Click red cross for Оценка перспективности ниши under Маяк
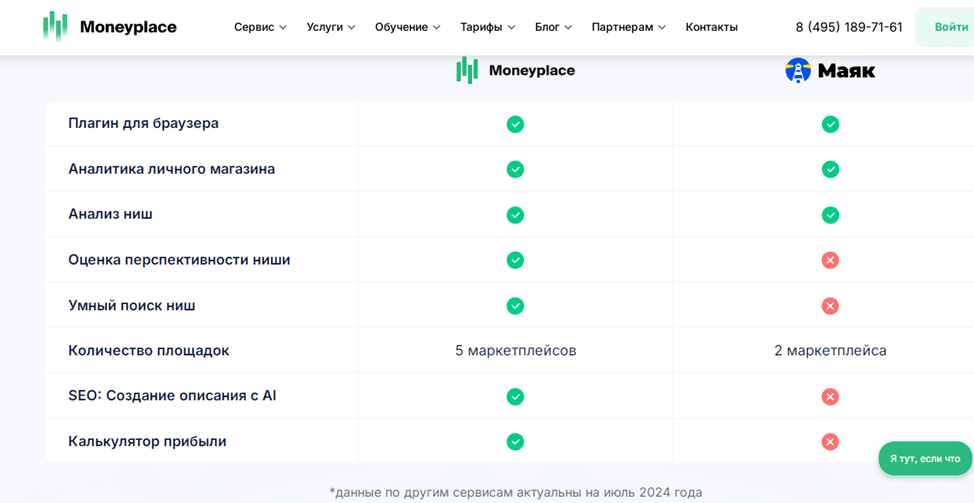The width and height of the screenshot is (974, 503). (x=830, y=260)
